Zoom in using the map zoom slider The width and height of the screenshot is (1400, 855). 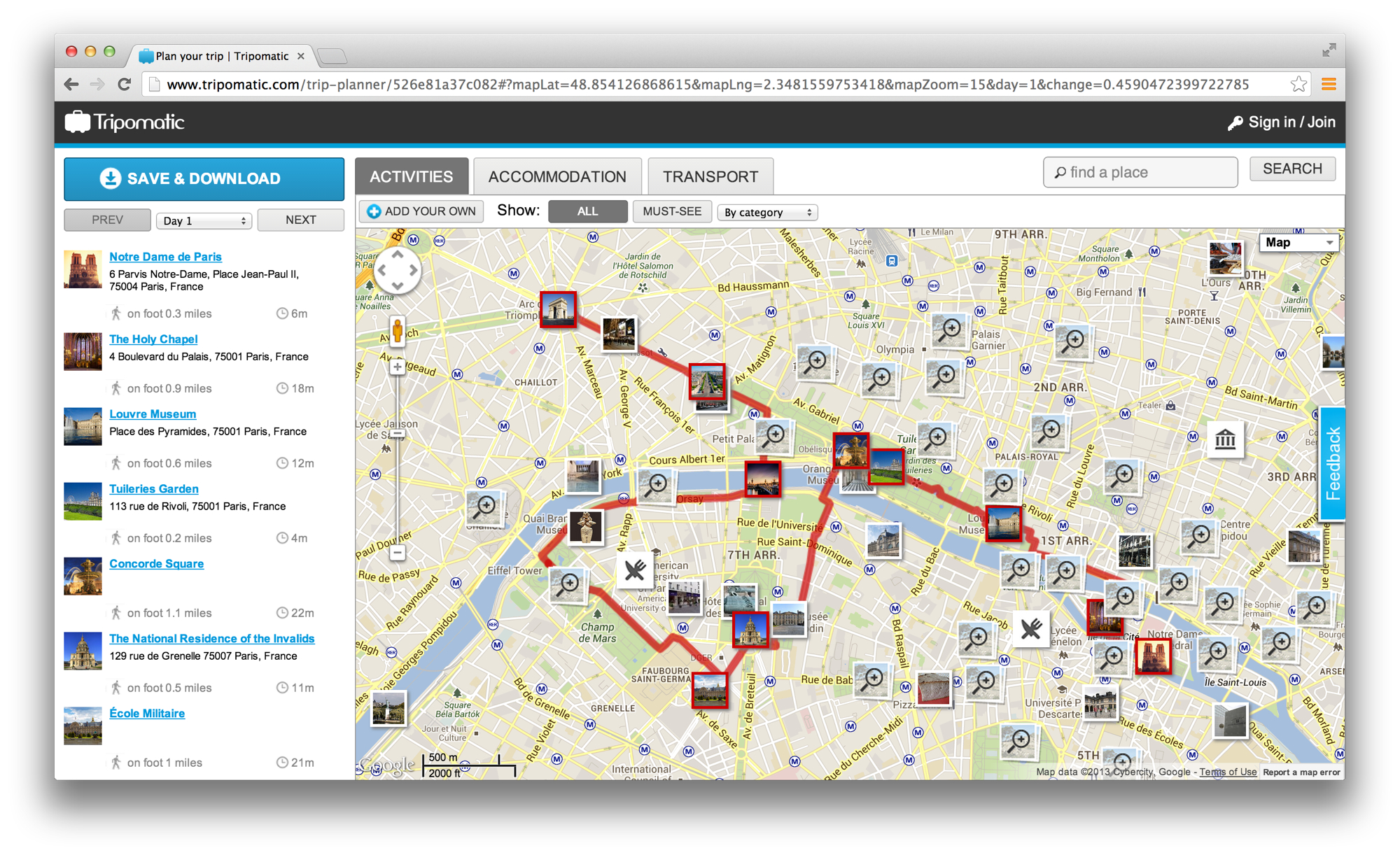point(397,366)
